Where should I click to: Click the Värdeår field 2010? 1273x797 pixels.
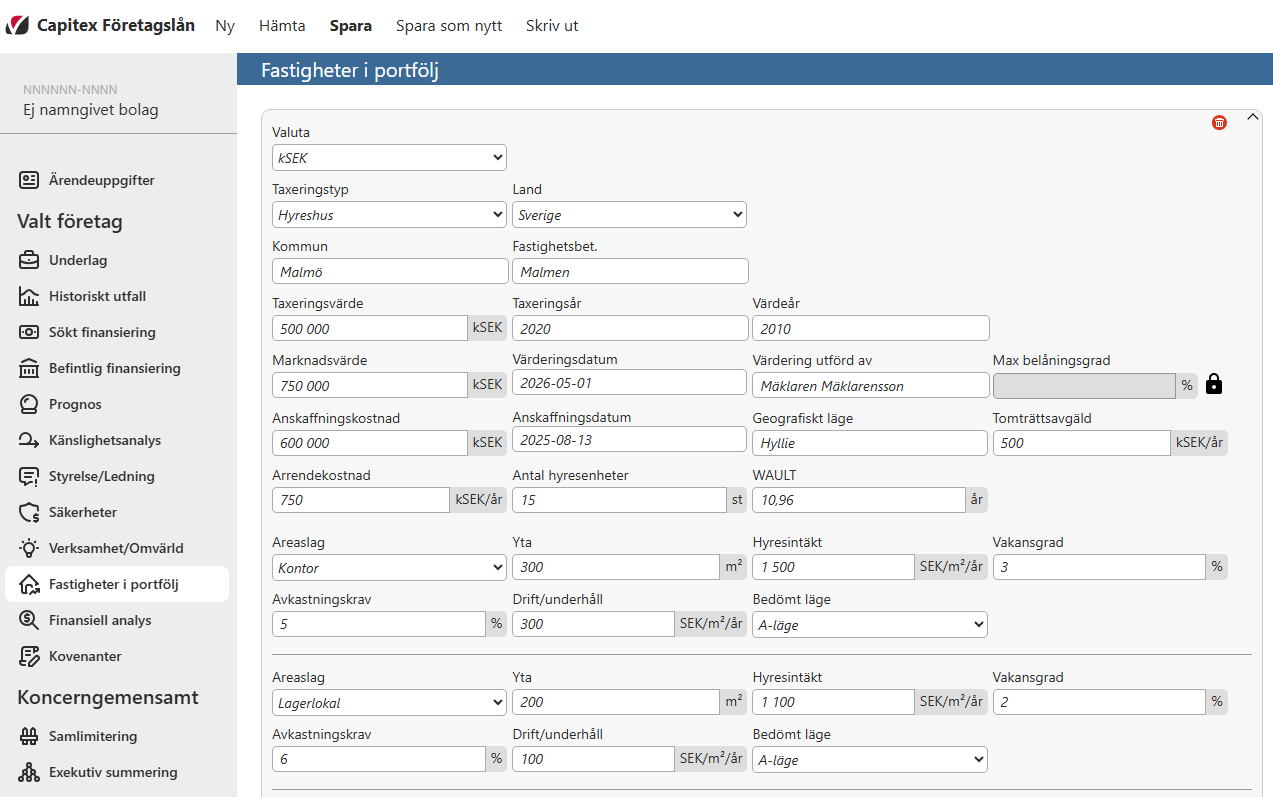click(x=871, y=328)
